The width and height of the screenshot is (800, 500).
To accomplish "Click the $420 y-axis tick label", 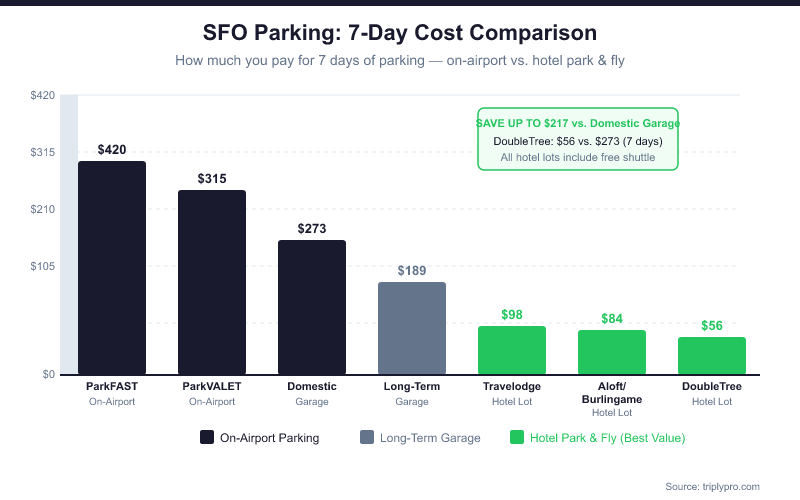I will 42,96.
